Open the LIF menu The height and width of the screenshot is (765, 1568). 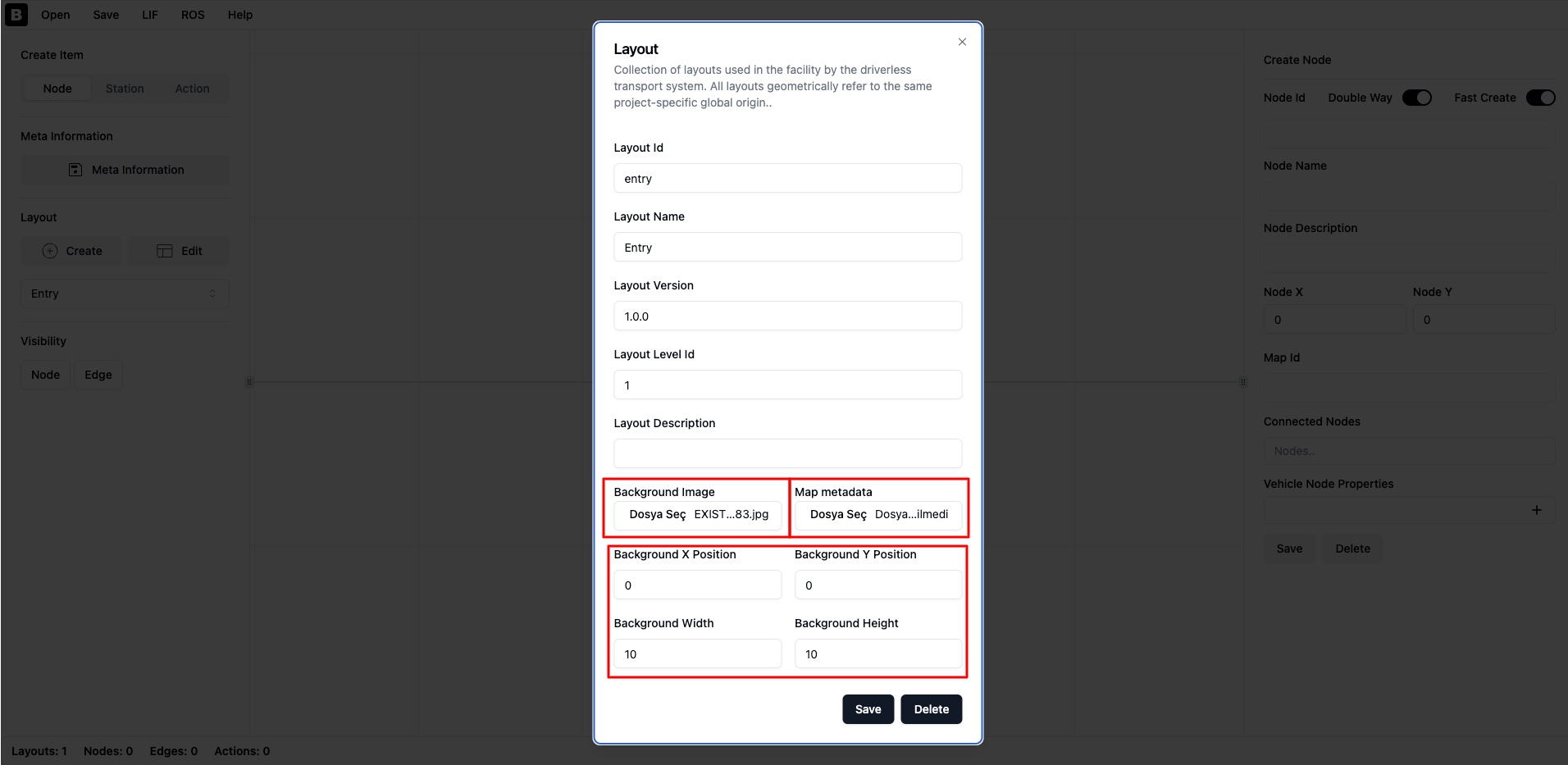tap(150, 15)
